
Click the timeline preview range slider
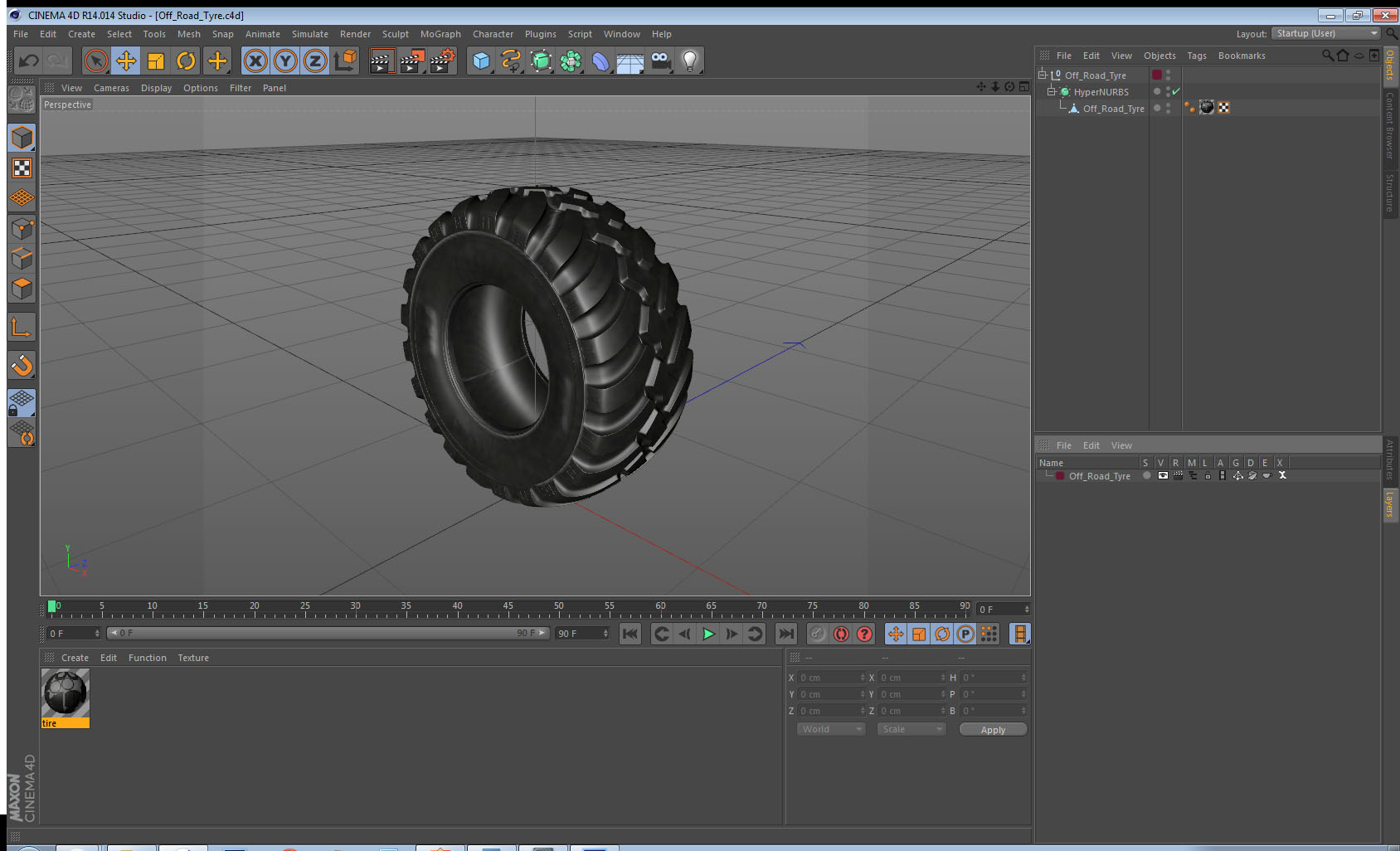pos(328,633)
